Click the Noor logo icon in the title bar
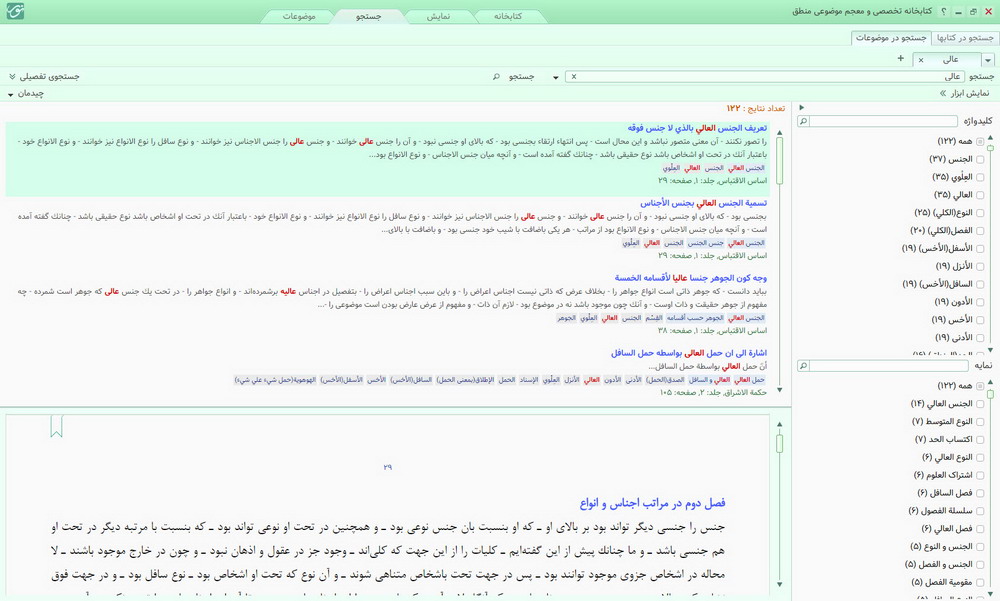This screenshot has width=1000, height=601. tap(15, 11)
